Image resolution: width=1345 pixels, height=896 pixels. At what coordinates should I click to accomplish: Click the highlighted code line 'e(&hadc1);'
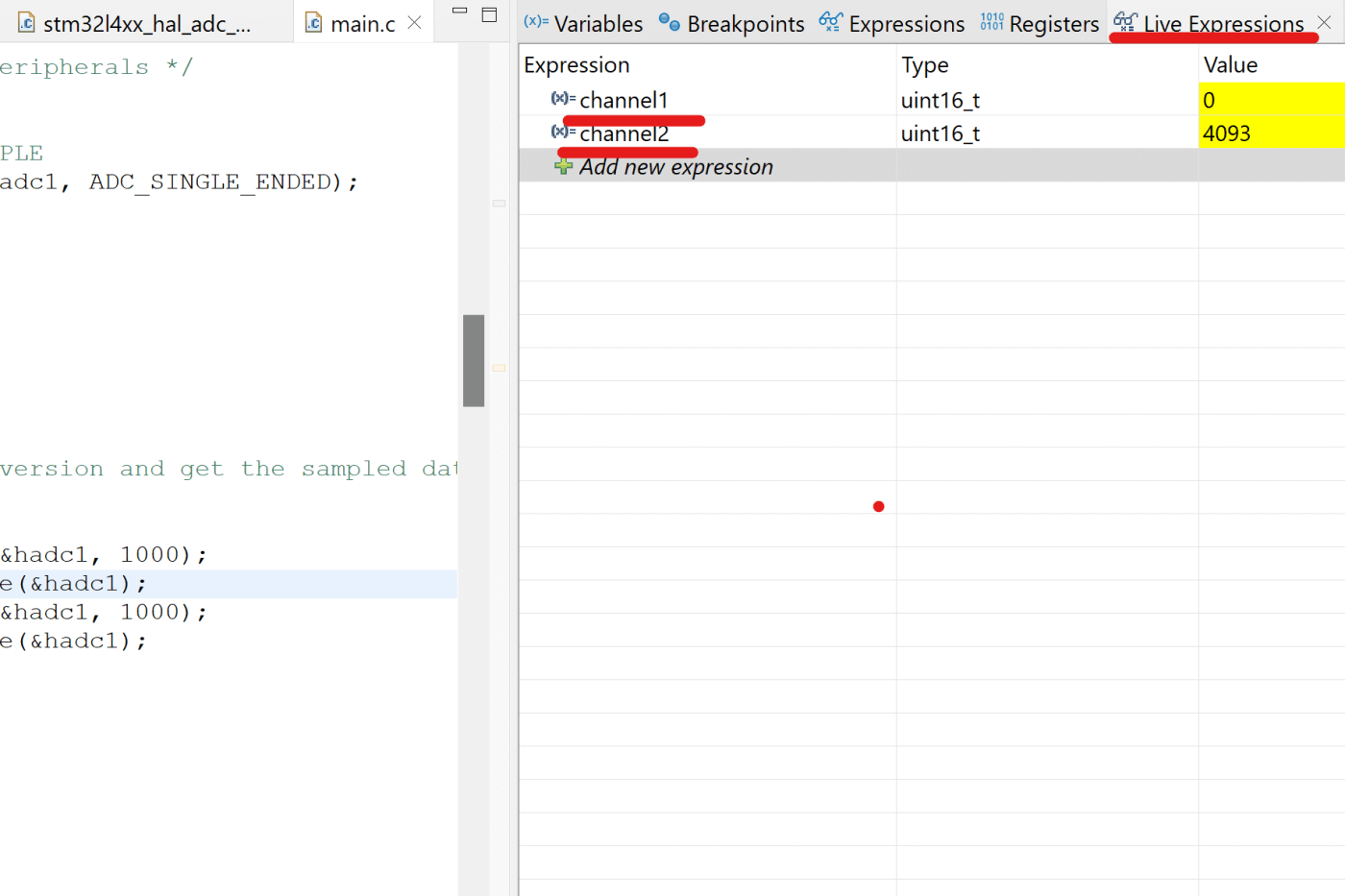73,583
